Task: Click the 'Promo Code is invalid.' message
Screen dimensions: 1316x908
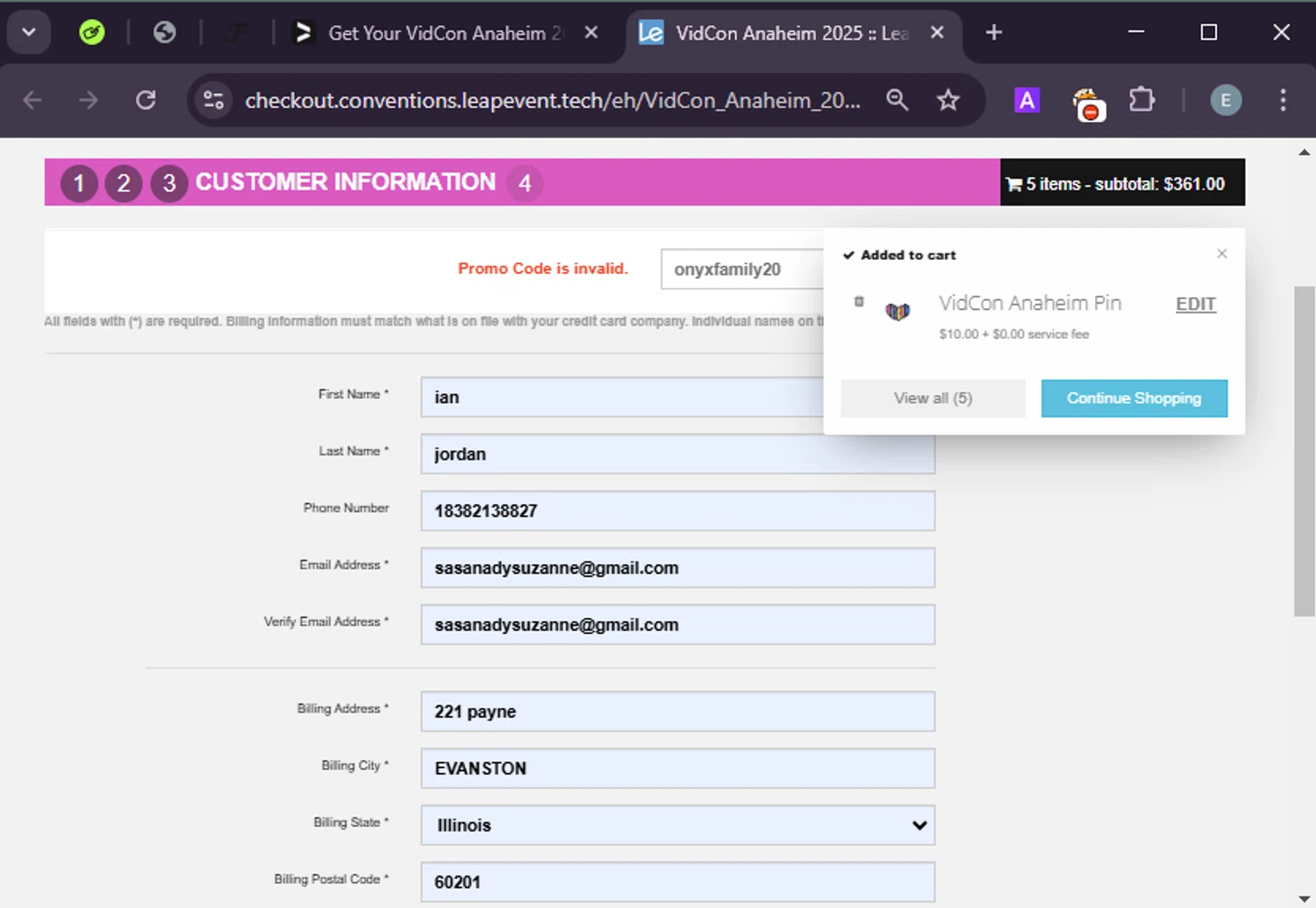Action: tap(543, 268)
